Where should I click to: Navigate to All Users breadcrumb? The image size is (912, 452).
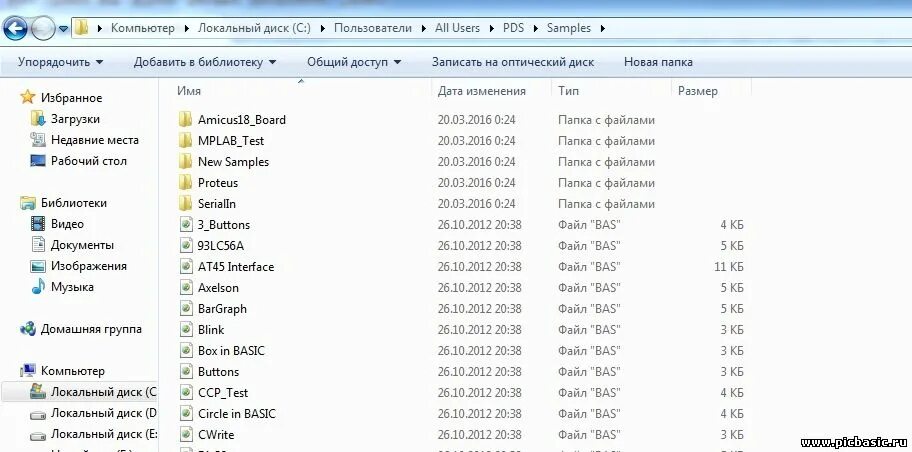point(457,28)
